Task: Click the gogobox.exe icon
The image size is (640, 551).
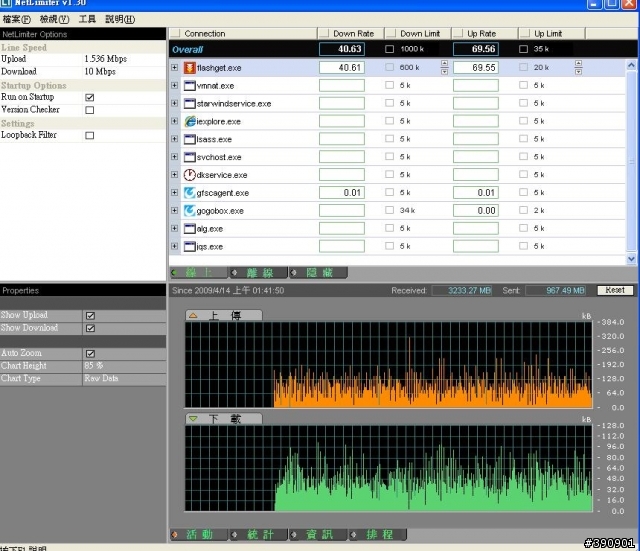Action: click(189, 211)
